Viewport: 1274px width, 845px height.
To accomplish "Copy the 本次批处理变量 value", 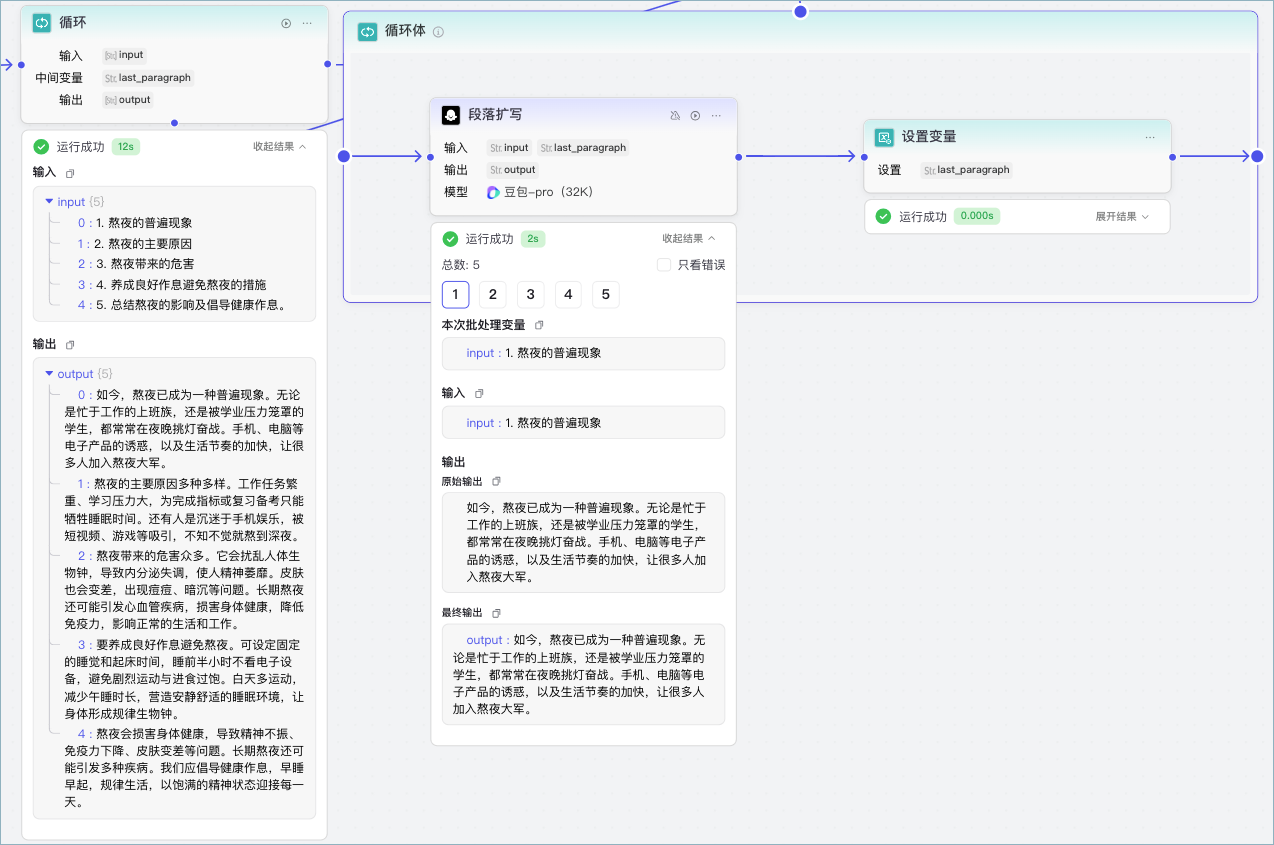I will pyautogui.click(x=539, y=325).
